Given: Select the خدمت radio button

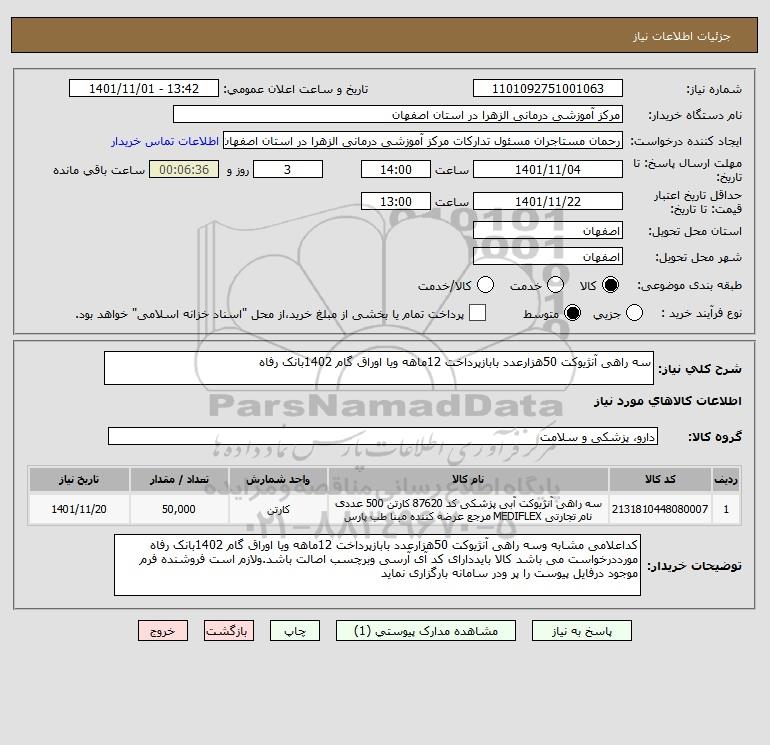Looking at the screenshot, I should [555, 285].
